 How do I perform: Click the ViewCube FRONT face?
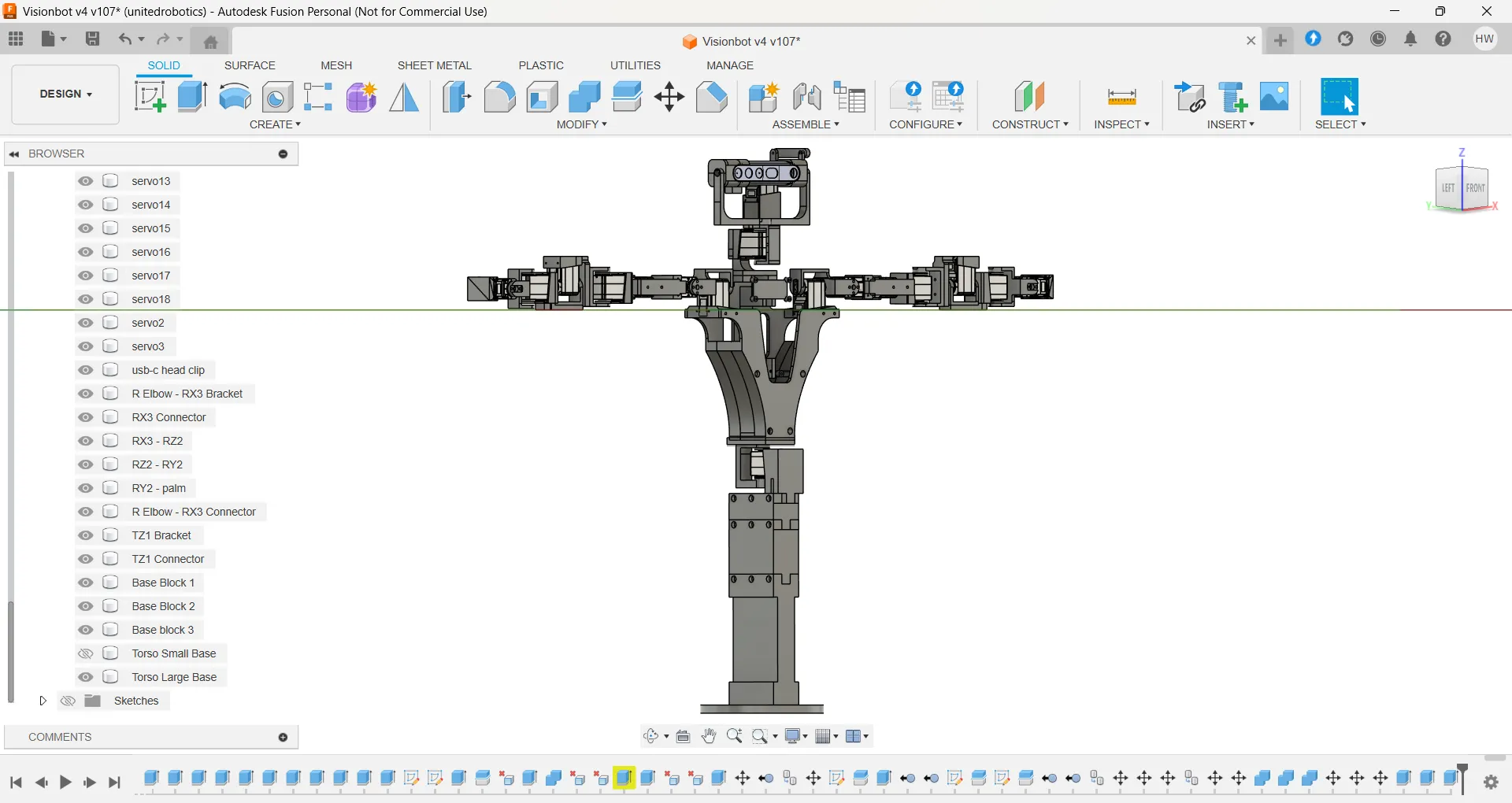click(x=1475, y=188)
